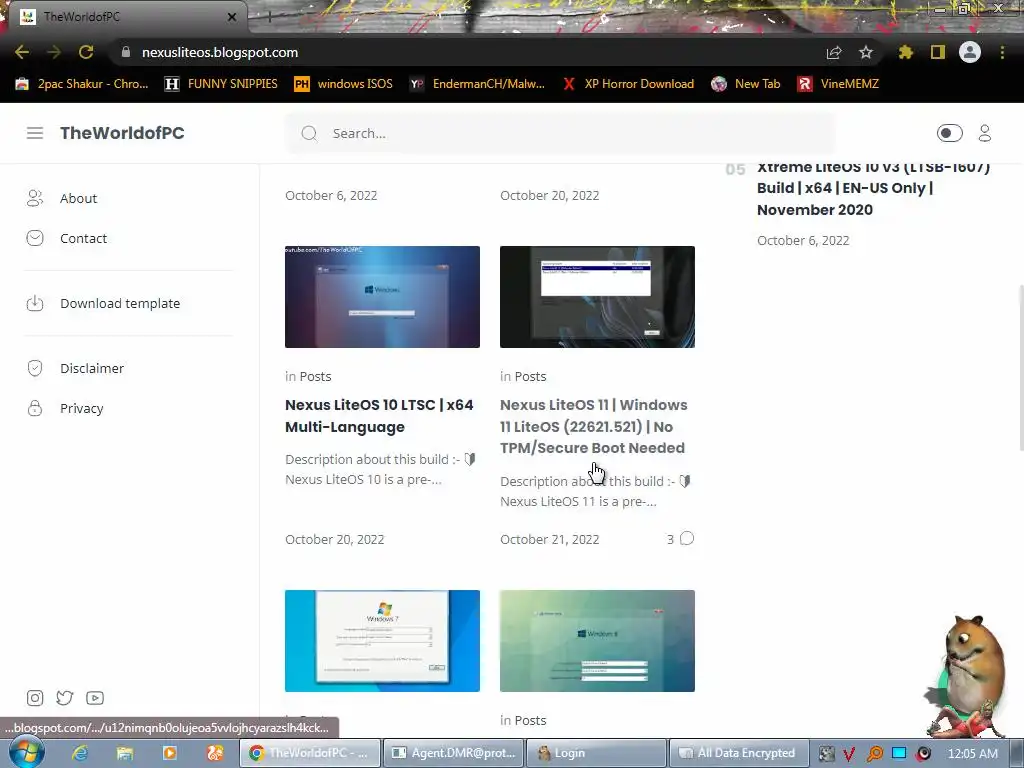This screenshot has width=1024, height=768.
Task: Open the Privacy sidebar page
Action: [82, 408]
